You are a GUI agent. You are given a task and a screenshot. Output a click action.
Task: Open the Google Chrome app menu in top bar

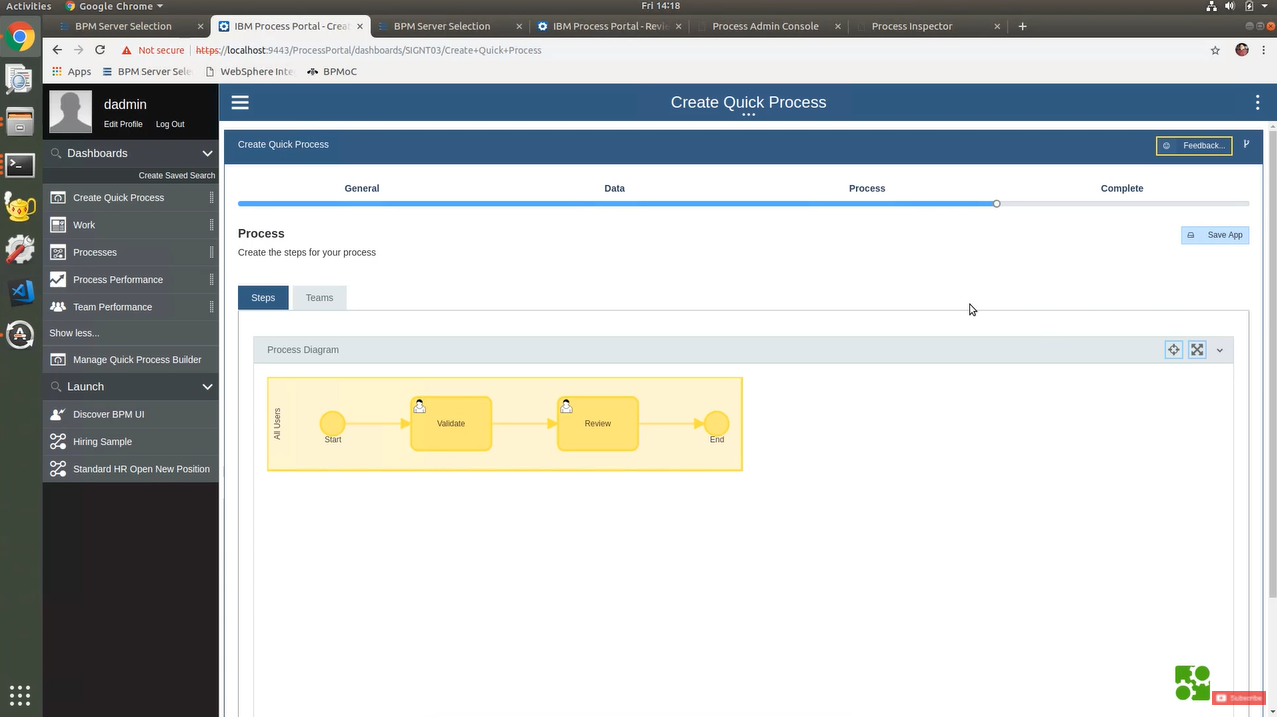(114, 6)
